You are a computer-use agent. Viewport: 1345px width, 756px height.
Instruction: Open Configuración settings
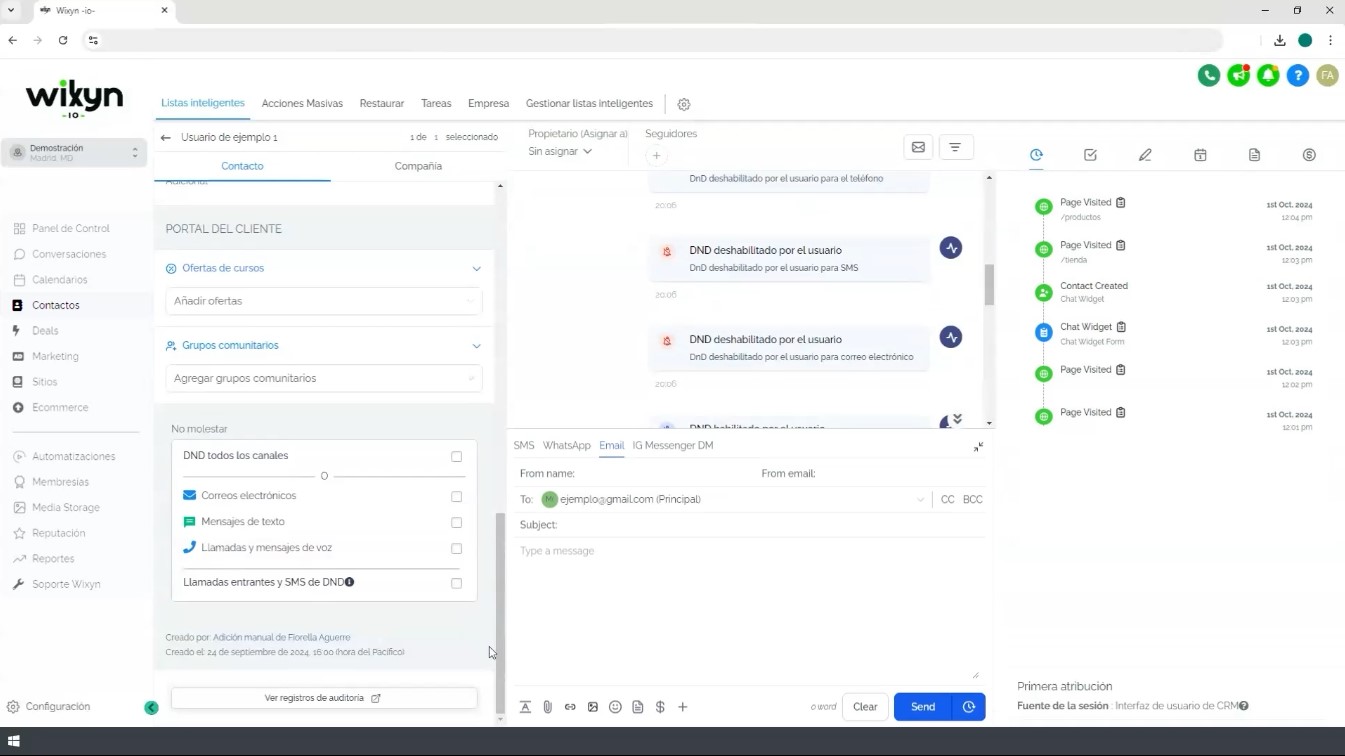tap(57, 706)
